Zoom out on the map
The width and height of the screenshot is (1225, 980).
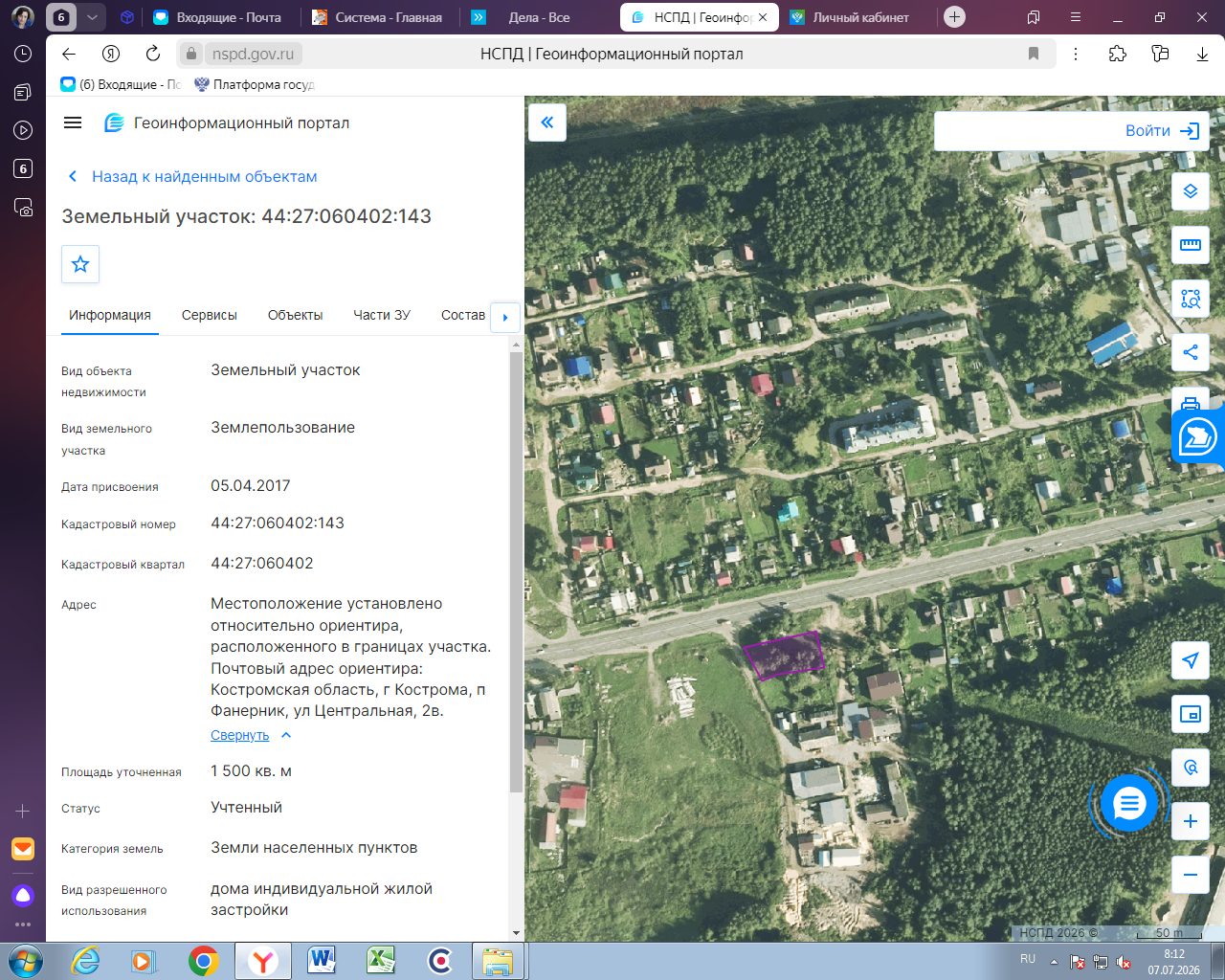tap(1191, 875)
